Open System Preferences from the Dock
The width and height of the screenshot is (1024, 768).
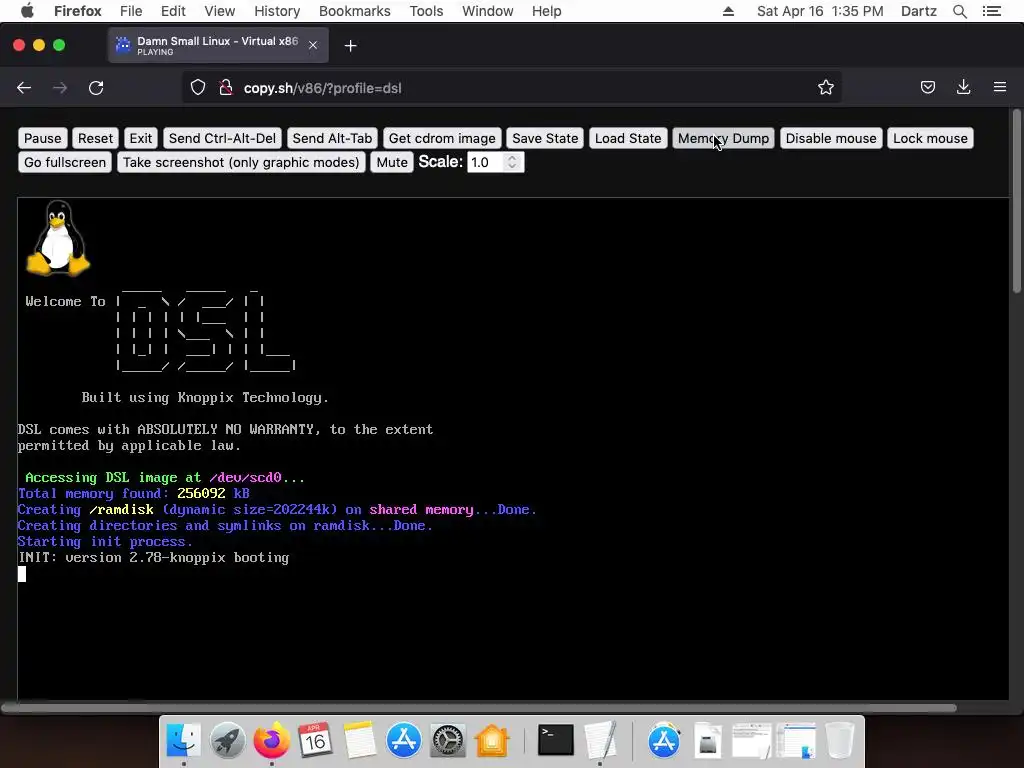tap(447, 741)
